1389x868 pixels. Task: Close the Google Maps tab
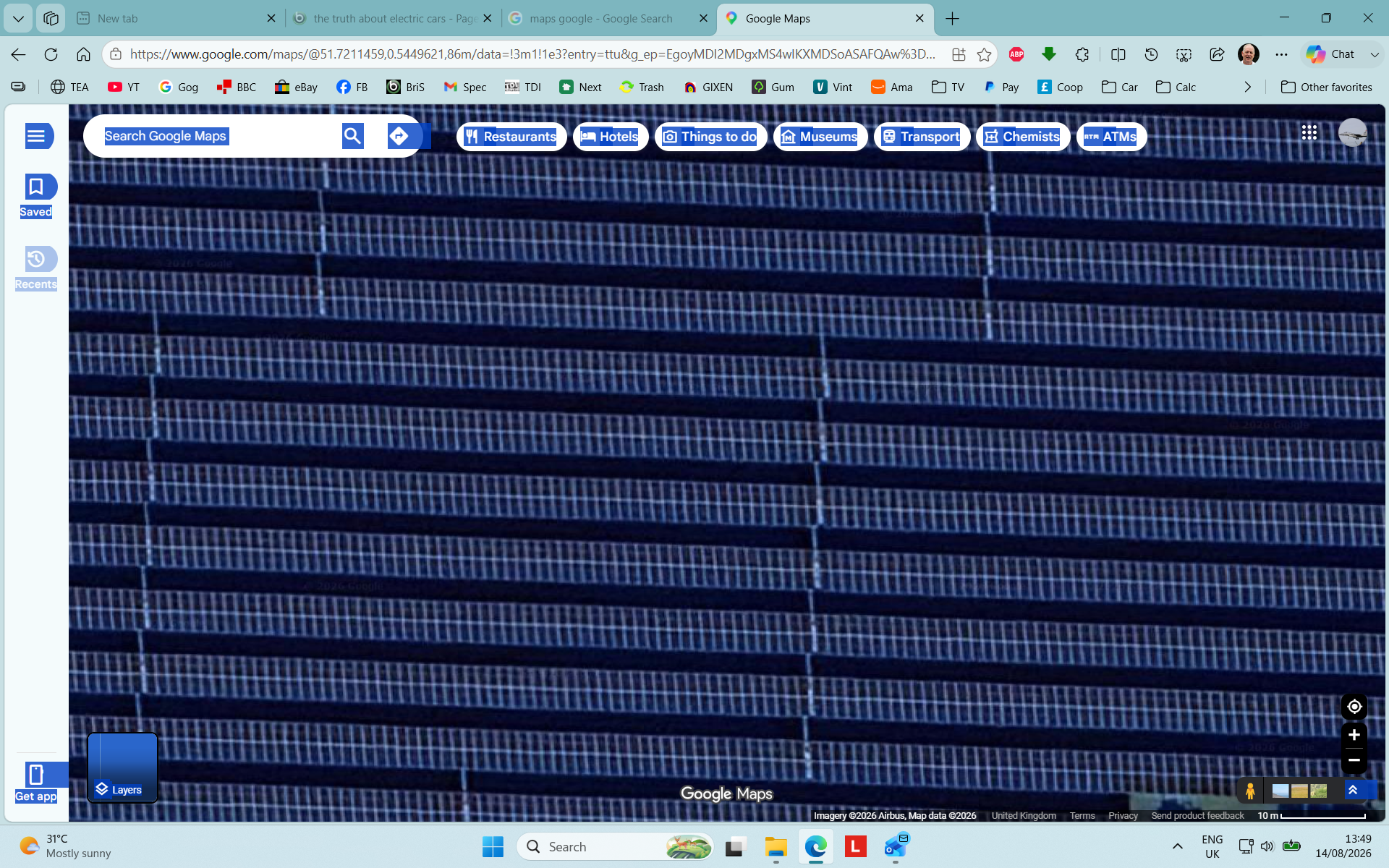coord(919,18)
